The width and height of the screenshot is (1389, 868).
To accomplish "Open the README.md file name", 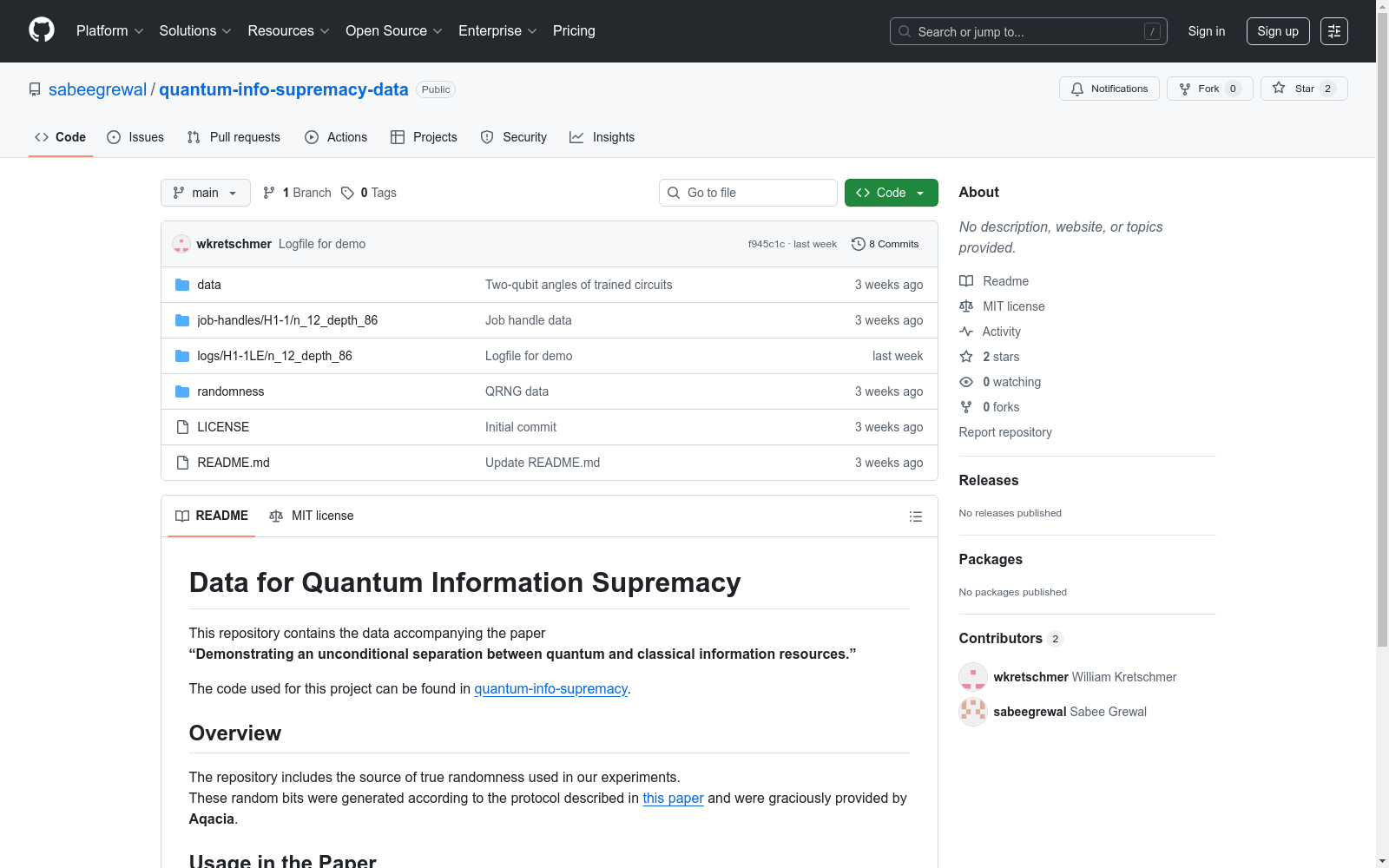I will point(234,463).
